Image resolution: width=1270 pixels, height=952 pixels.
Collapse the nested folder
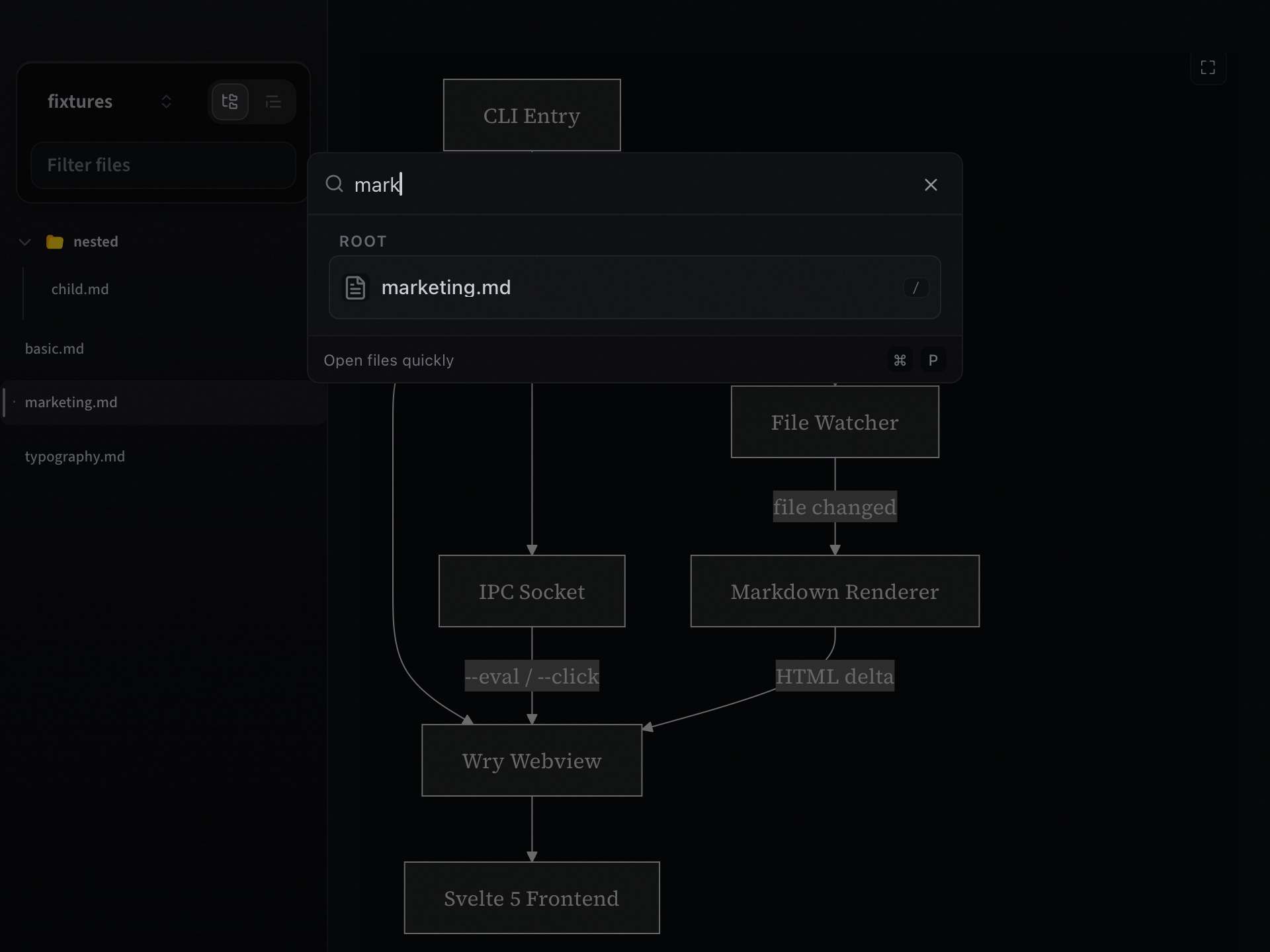coord(24,241)
